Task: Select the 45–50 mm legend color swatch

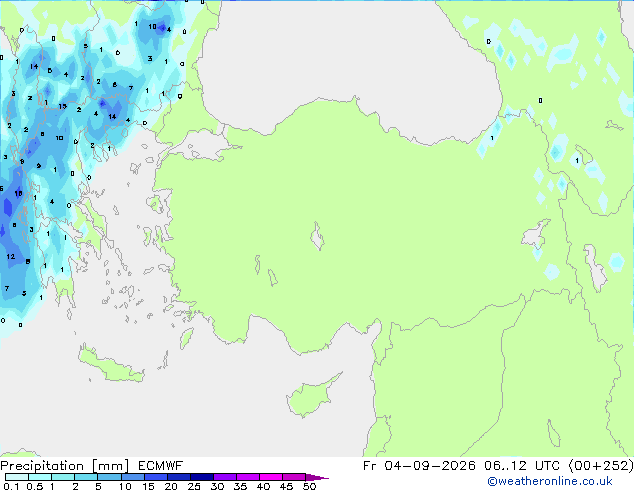Action: (x=294, y=477)
